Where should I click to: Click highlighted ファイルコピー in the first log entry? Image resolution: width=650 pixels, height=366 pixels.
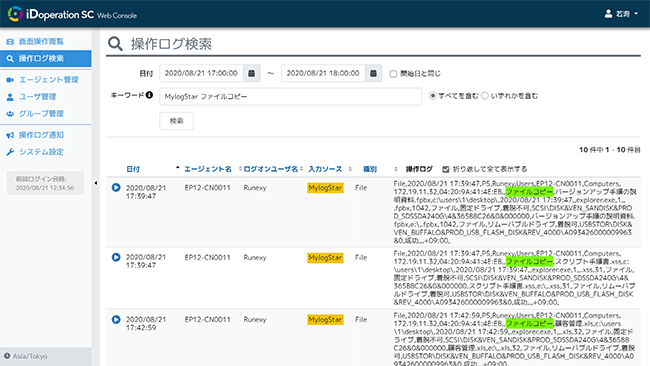point(530,191)
